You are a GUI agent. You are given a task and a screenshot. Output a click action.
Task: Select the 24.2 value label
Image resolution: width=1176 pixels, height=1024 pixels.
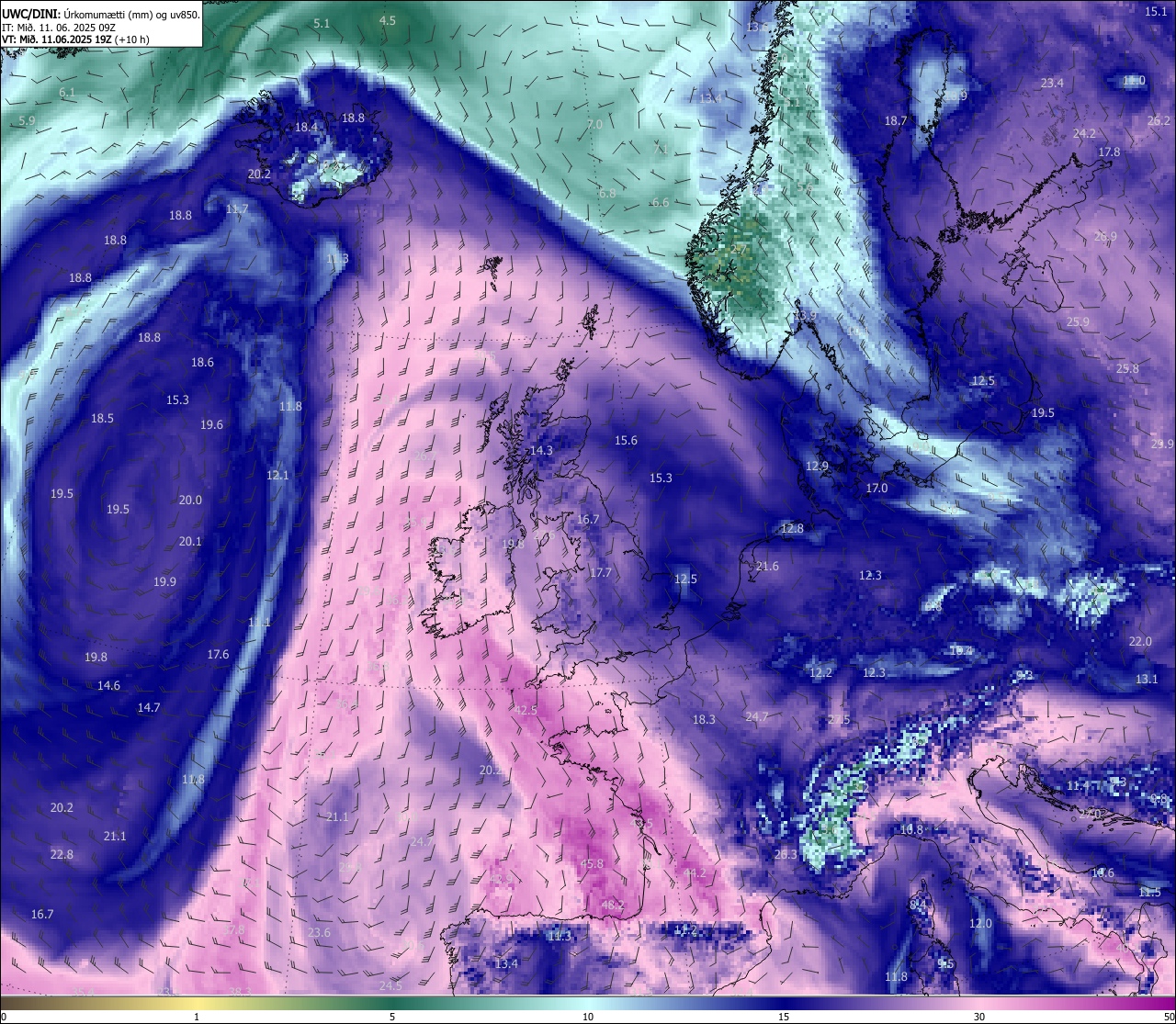click(1085, 133)
